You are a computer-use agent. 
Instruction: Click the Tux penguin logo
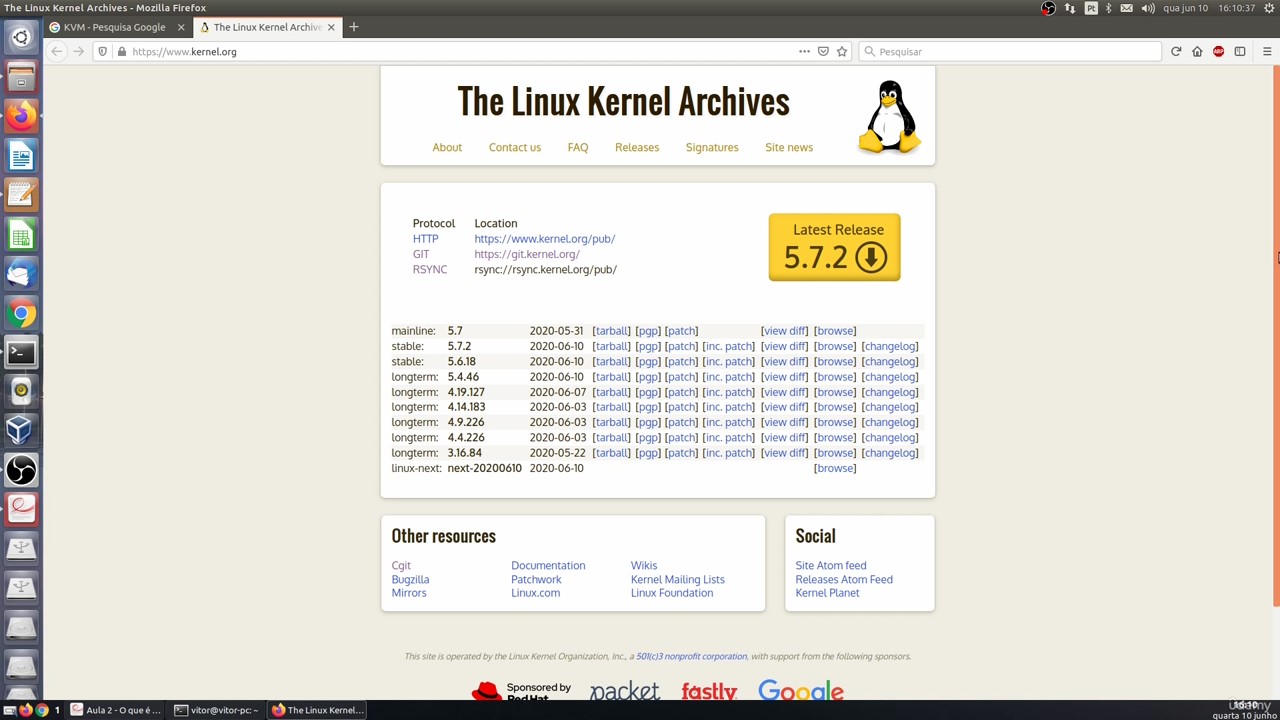coord(889,117)
